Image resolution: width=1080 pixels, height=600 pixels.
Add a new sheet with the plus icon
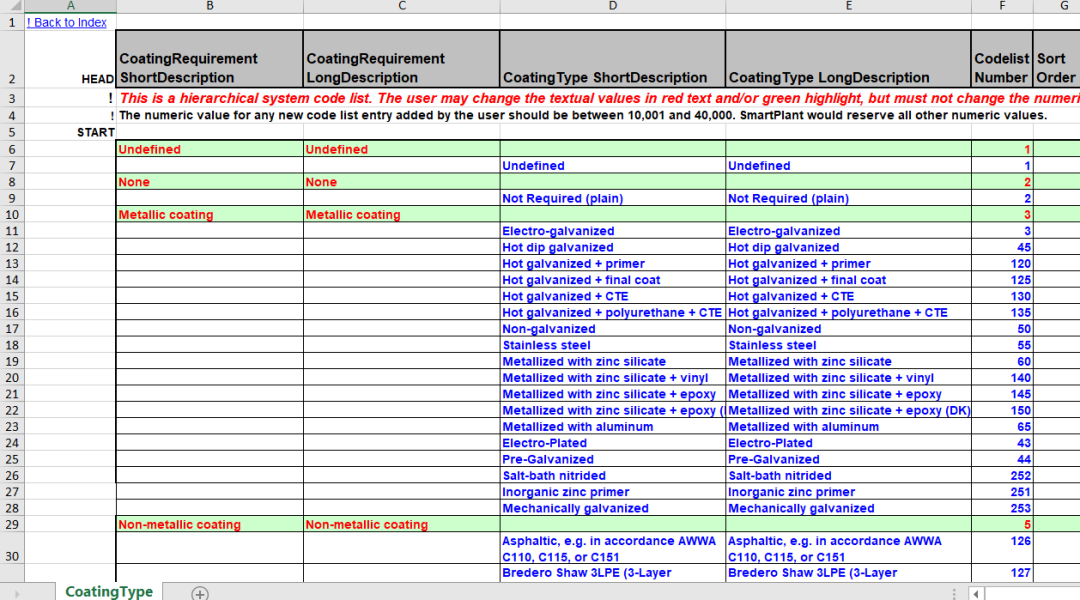pos(200,593)
